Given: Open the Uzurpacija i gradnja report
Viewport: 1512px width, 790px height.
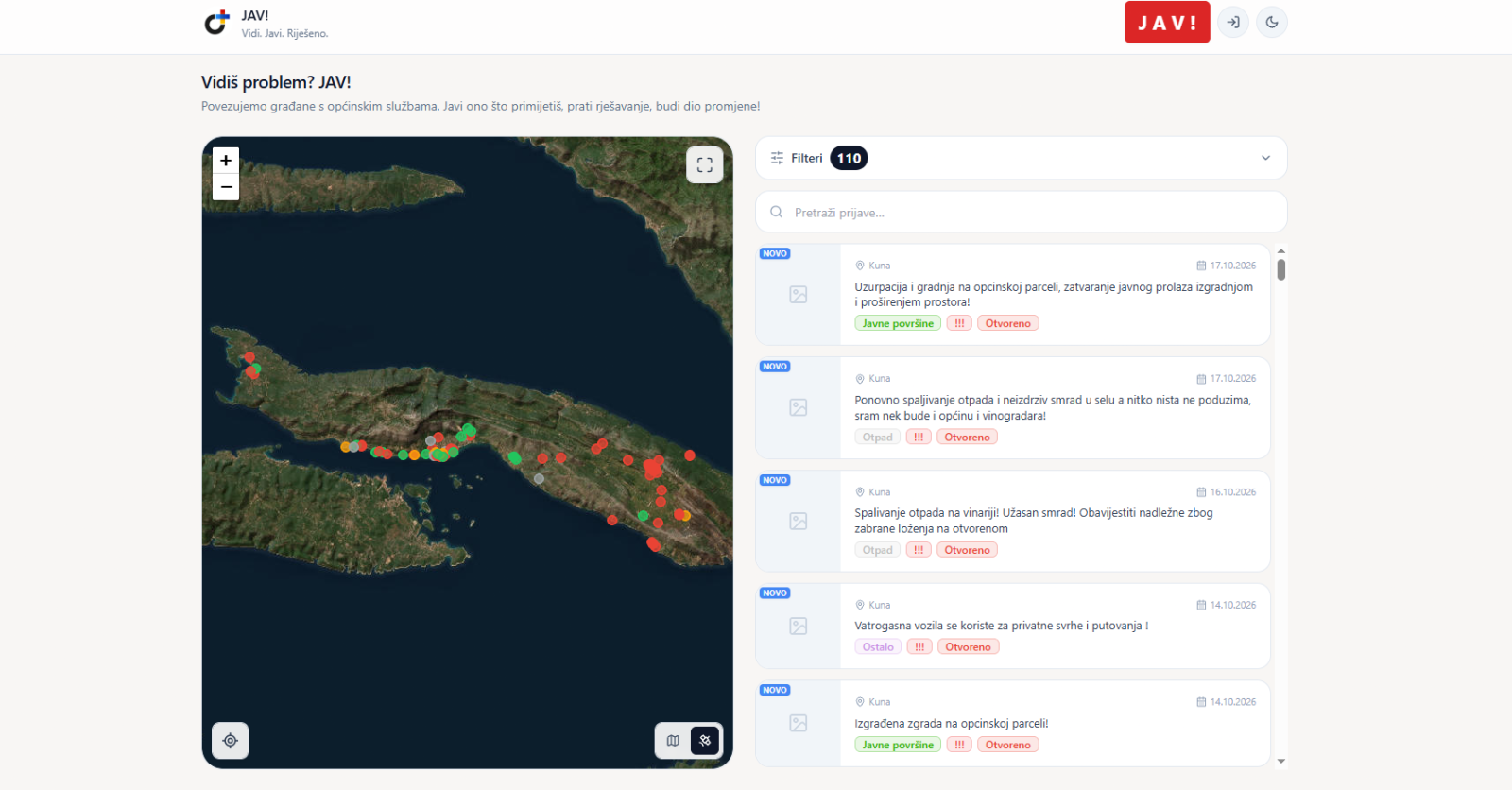Looking at the screenshot, I should point(1054,294).
